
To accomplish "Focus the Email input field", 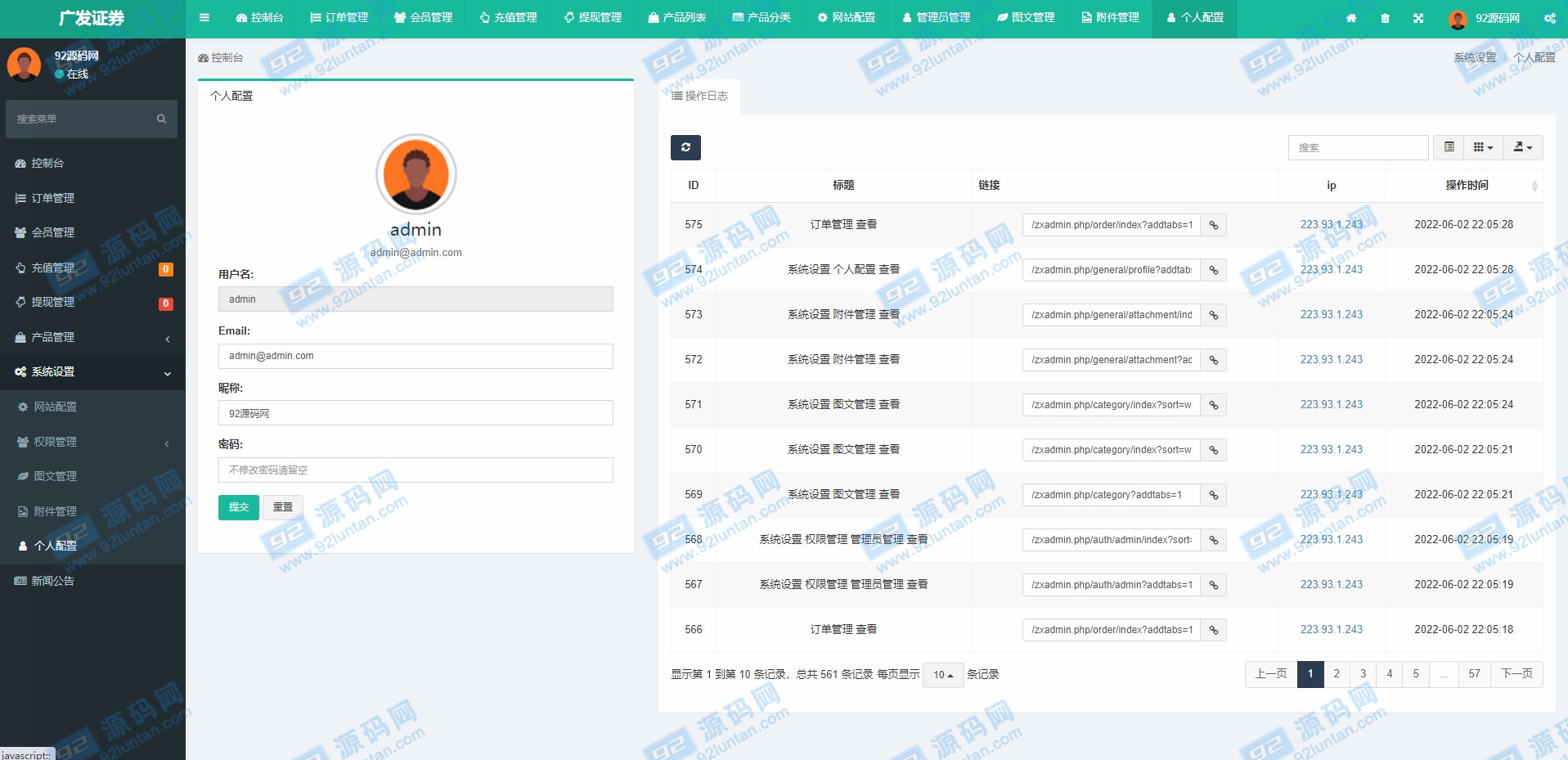I will 416,356.
